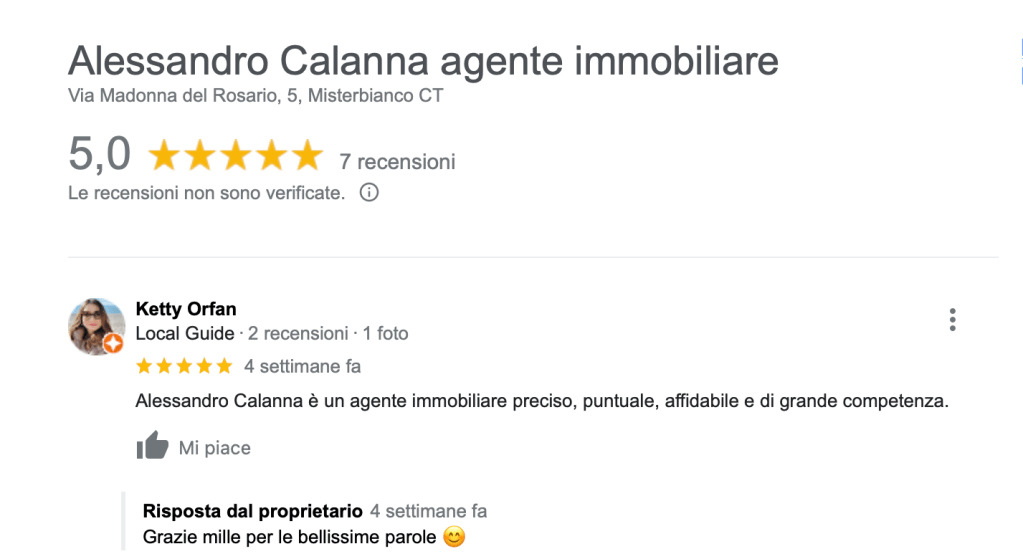Click the review's "4 settimane fa" timestamp
Image resolution: width=1023 pixels, height=559 pixels.
(x=302, y=366)
